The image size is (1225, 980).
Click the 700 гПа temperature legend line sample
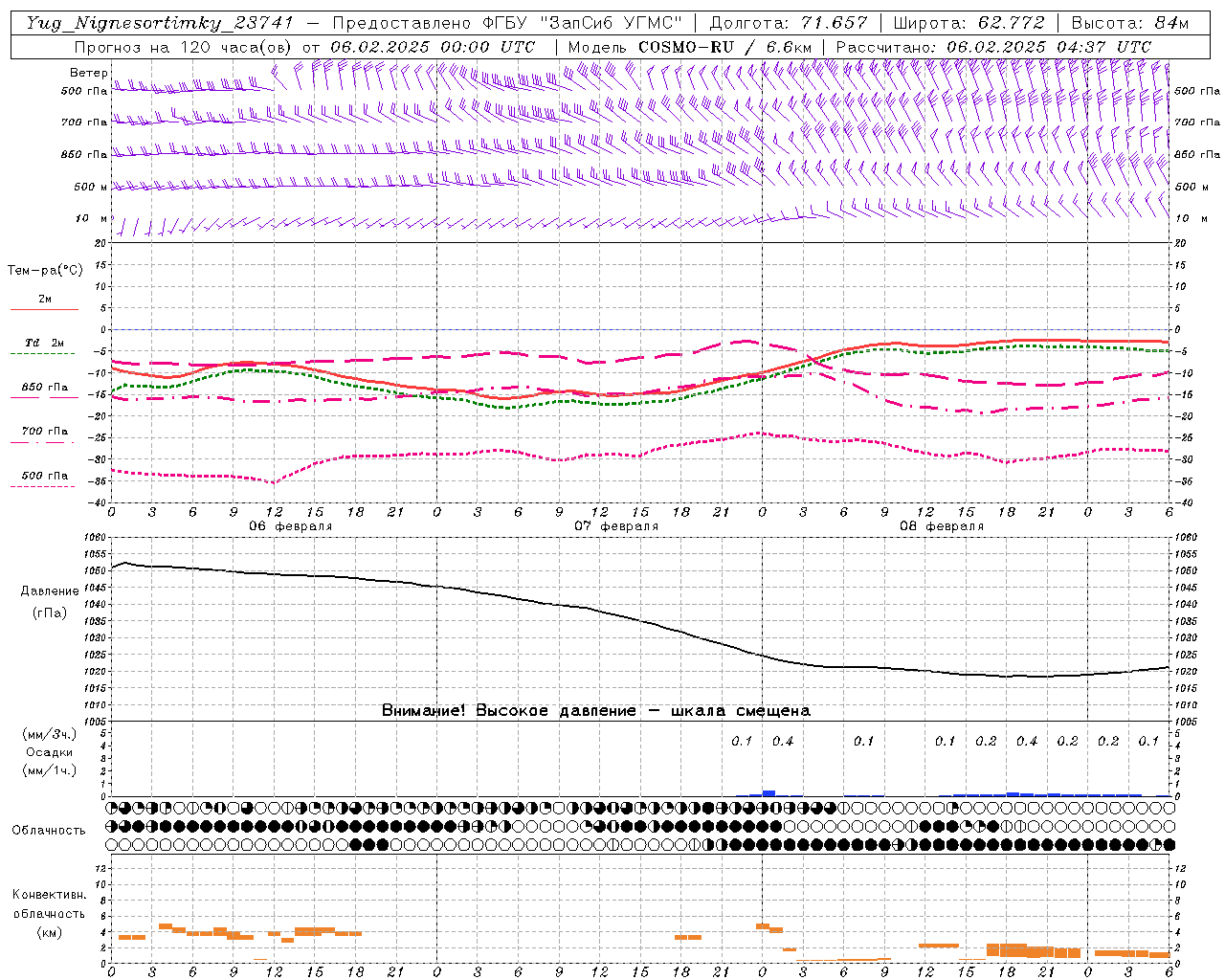(x=44, y=442)
